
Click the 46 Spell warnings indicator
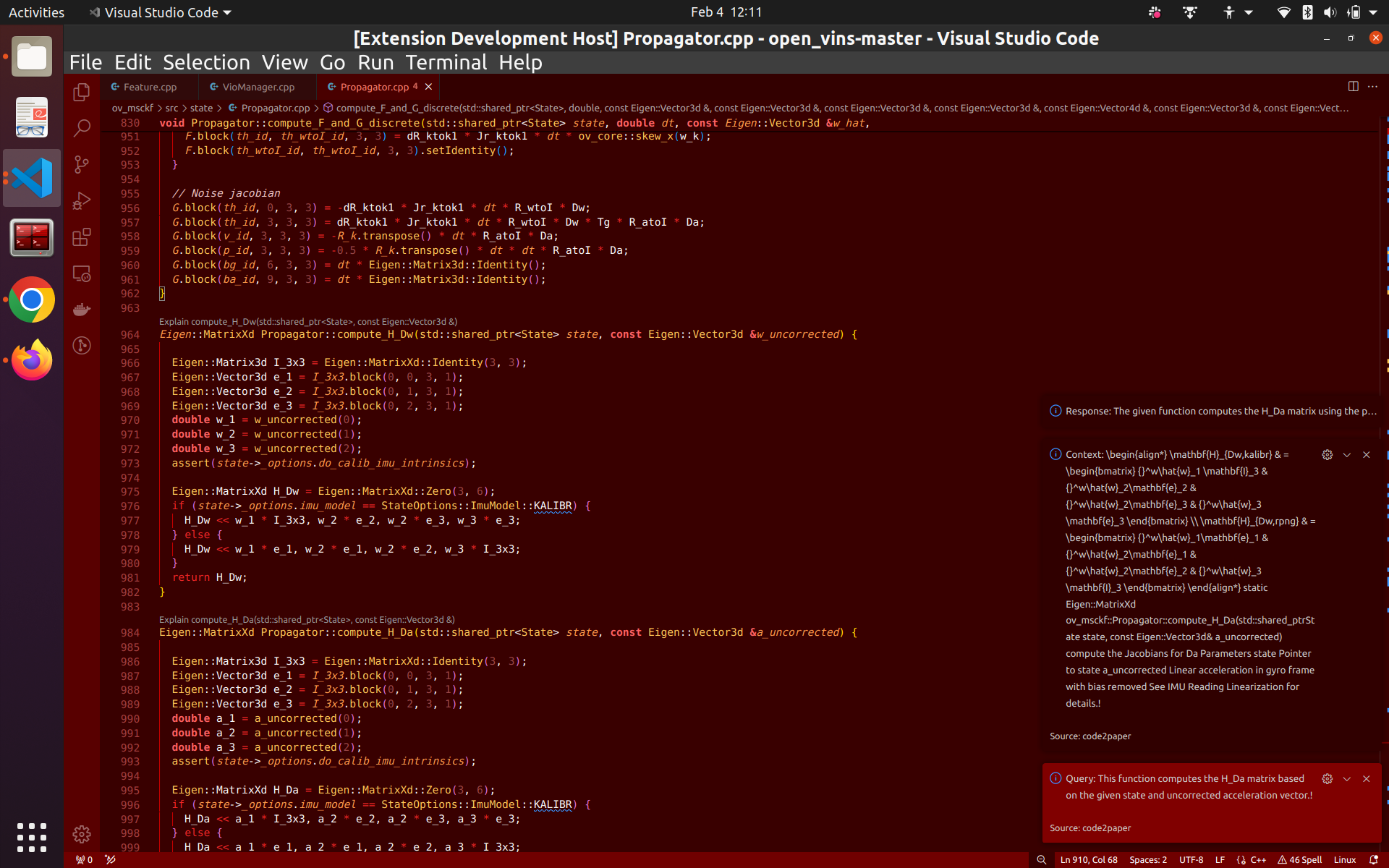(1299, 860)
